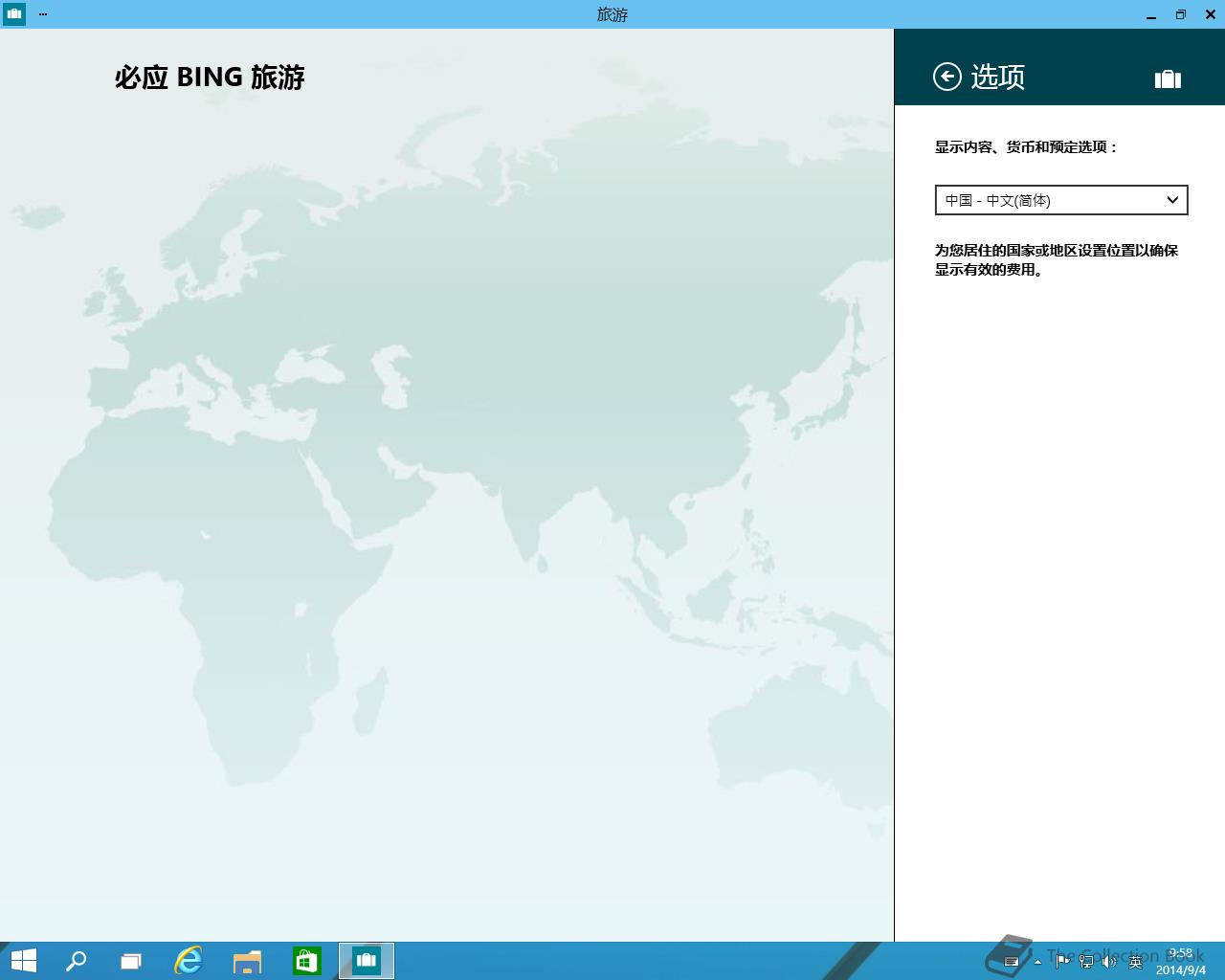Open File Explorer from taskbar
Image resolution: width=1225 pixels, height=980 pixels.
pos(247,961)
